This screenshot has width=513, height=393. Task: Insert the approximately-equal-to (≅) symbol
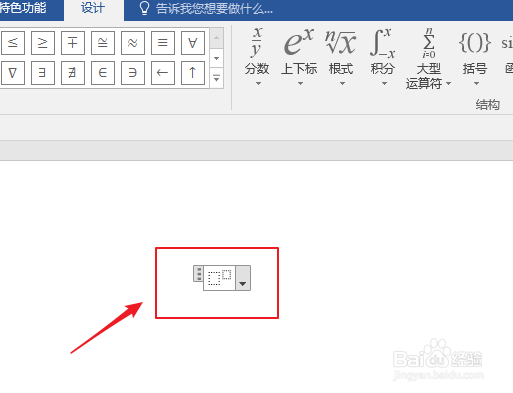coord(103,43)
